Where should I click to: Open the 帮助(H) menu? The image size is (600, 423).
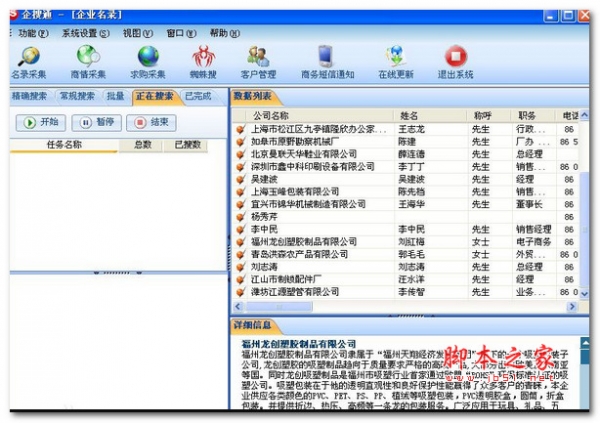pos(225,33)
